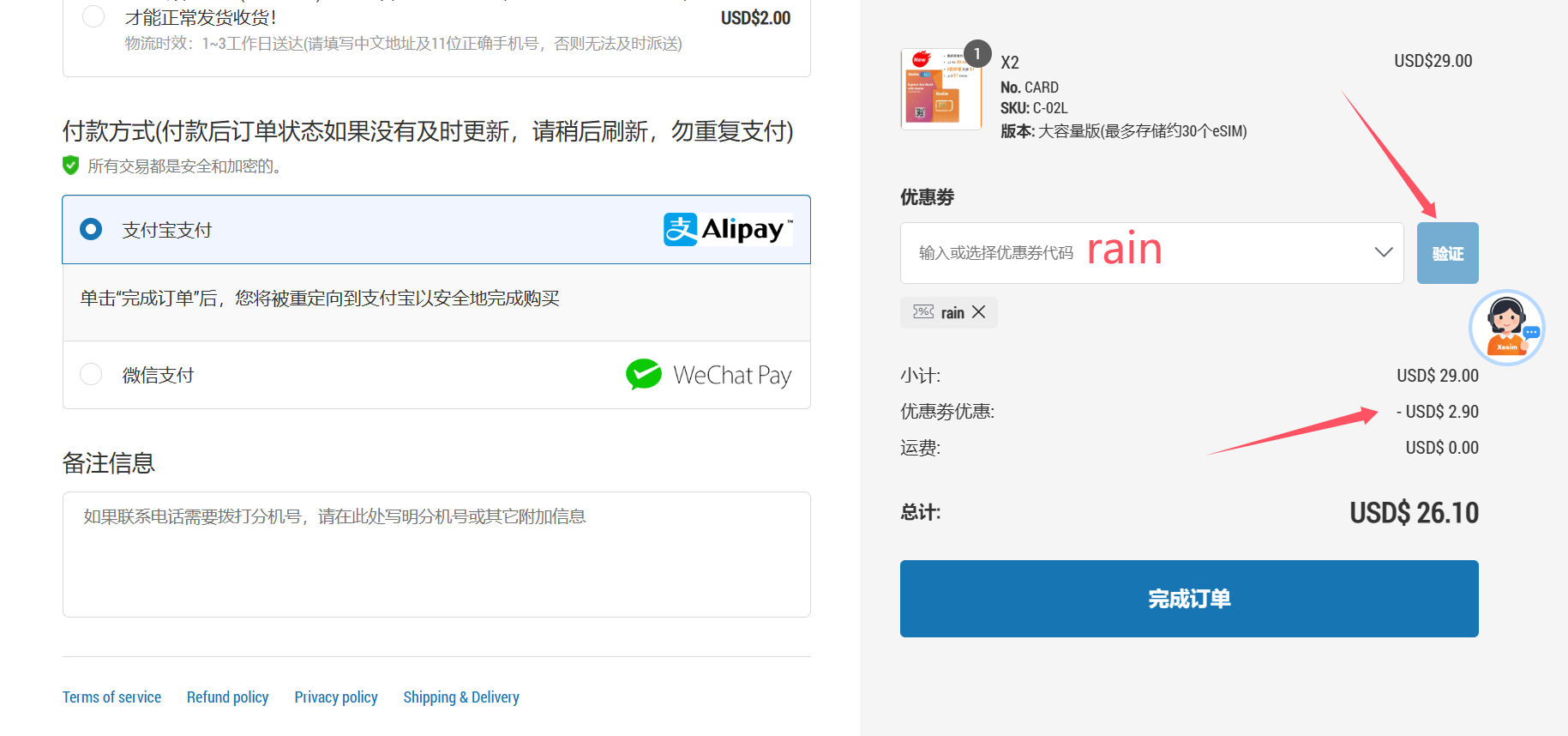
Task: Remove the applied rain coupon tag
Action: point(979,312)
